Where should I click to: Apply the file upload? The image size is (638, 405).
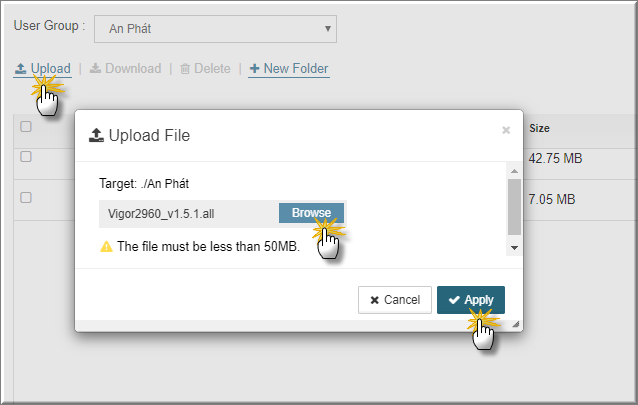(x=471, y=300)
